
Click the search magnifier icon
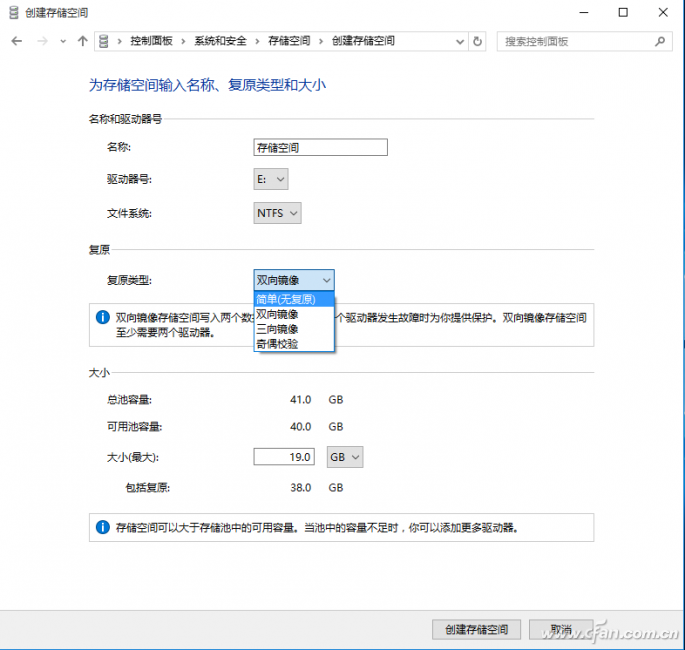tap(660, 41)
